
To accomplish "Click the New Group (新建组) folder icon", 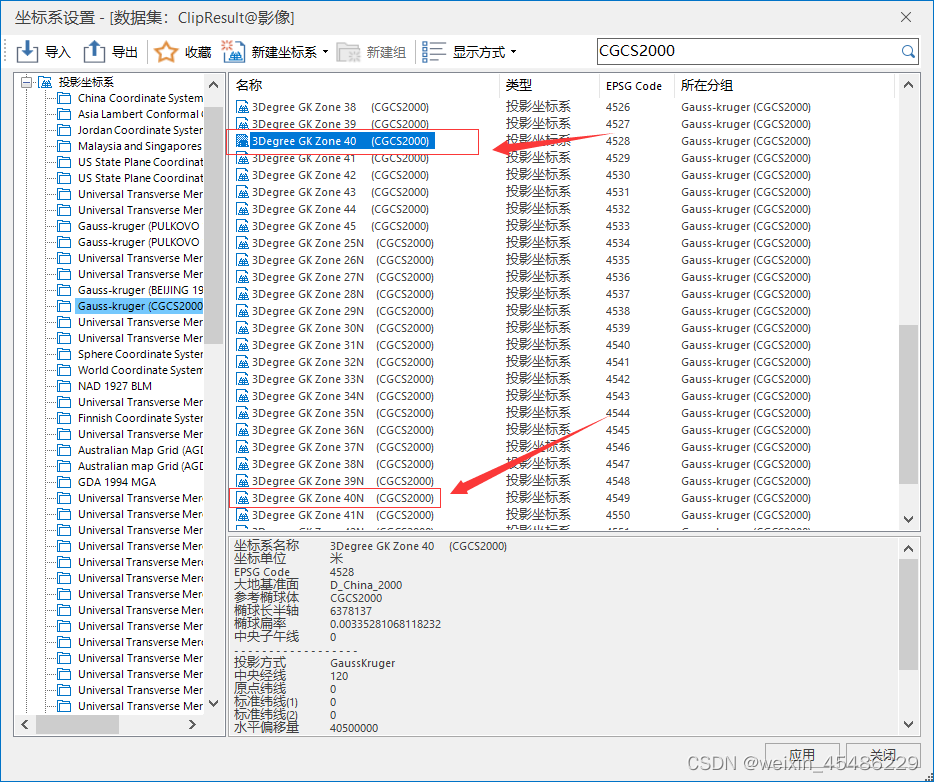I will tap(348, 52).
